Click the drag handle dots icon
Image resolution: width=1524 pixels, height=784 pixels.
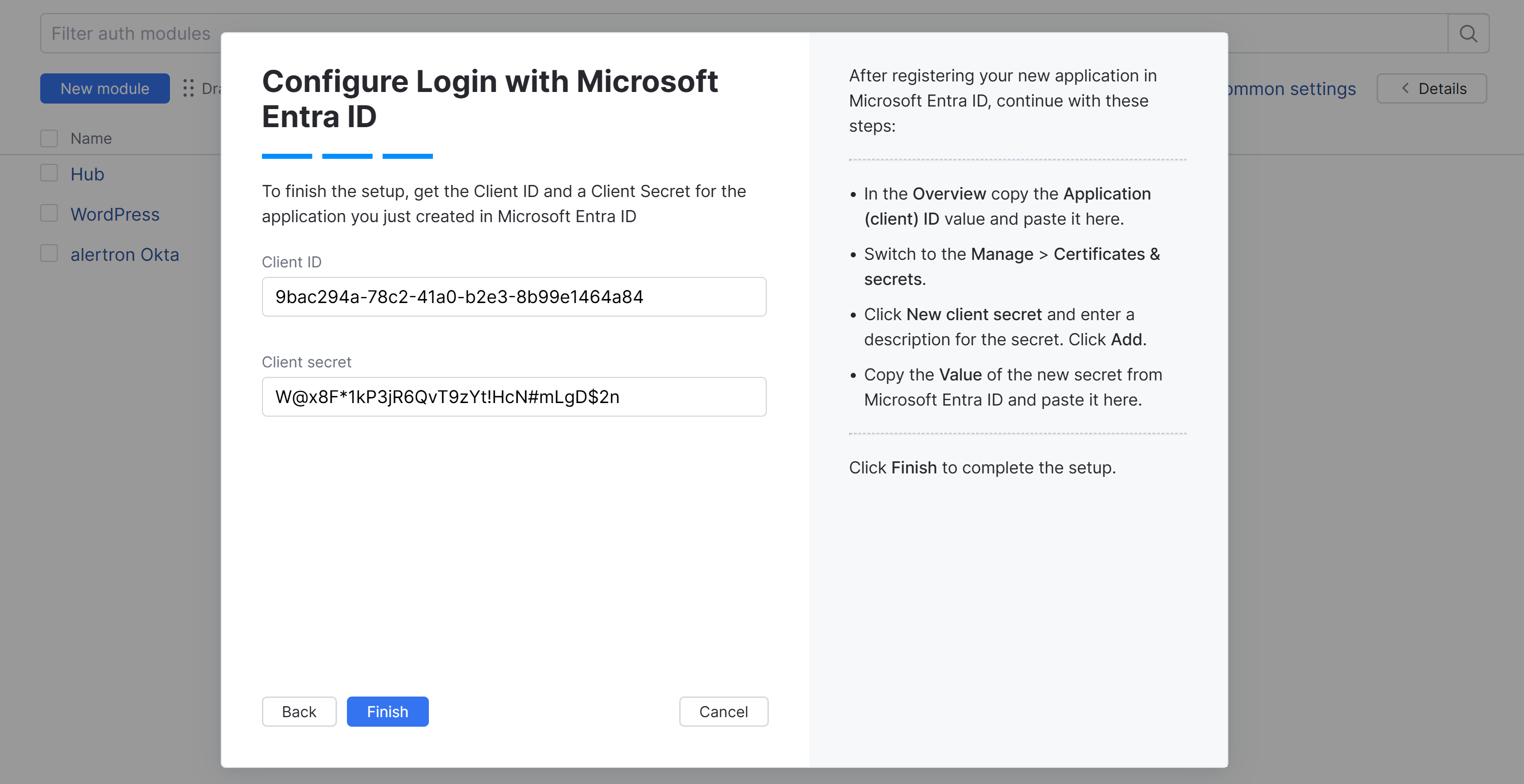[188, 88]
